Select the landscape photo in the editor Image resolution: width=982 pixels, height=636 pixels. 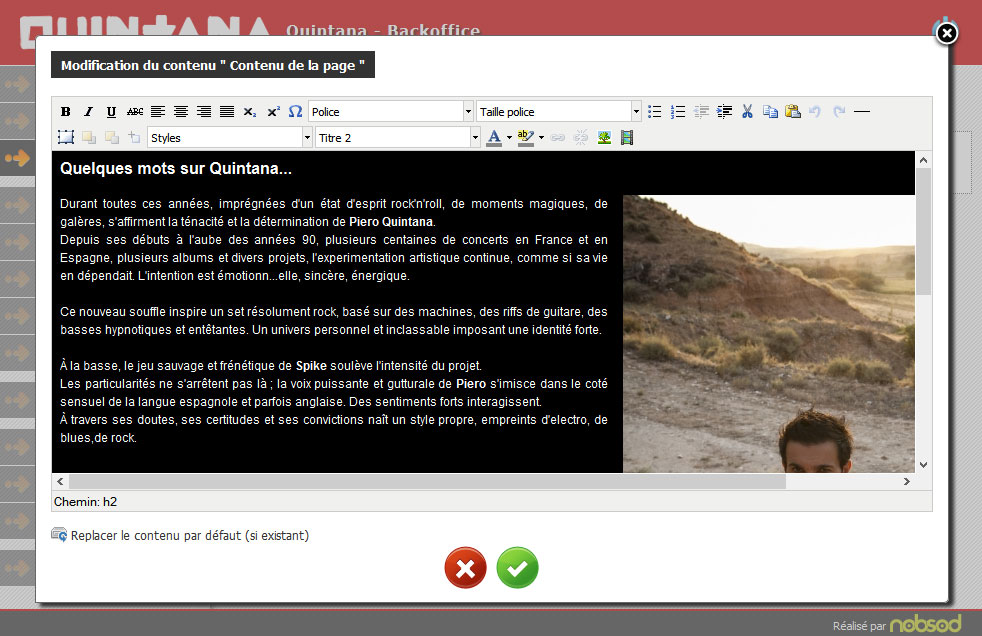pos(768,334)
